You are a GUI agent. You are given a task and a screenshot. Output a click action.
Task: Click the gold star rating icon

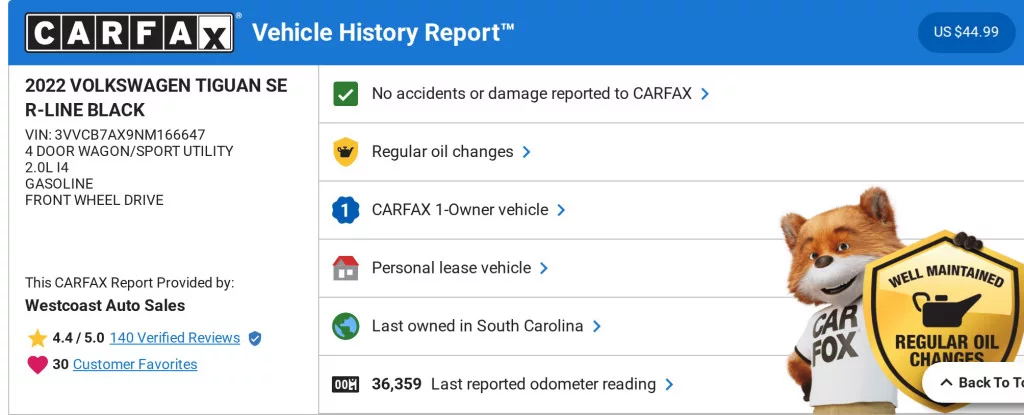(x=38, y=338)
